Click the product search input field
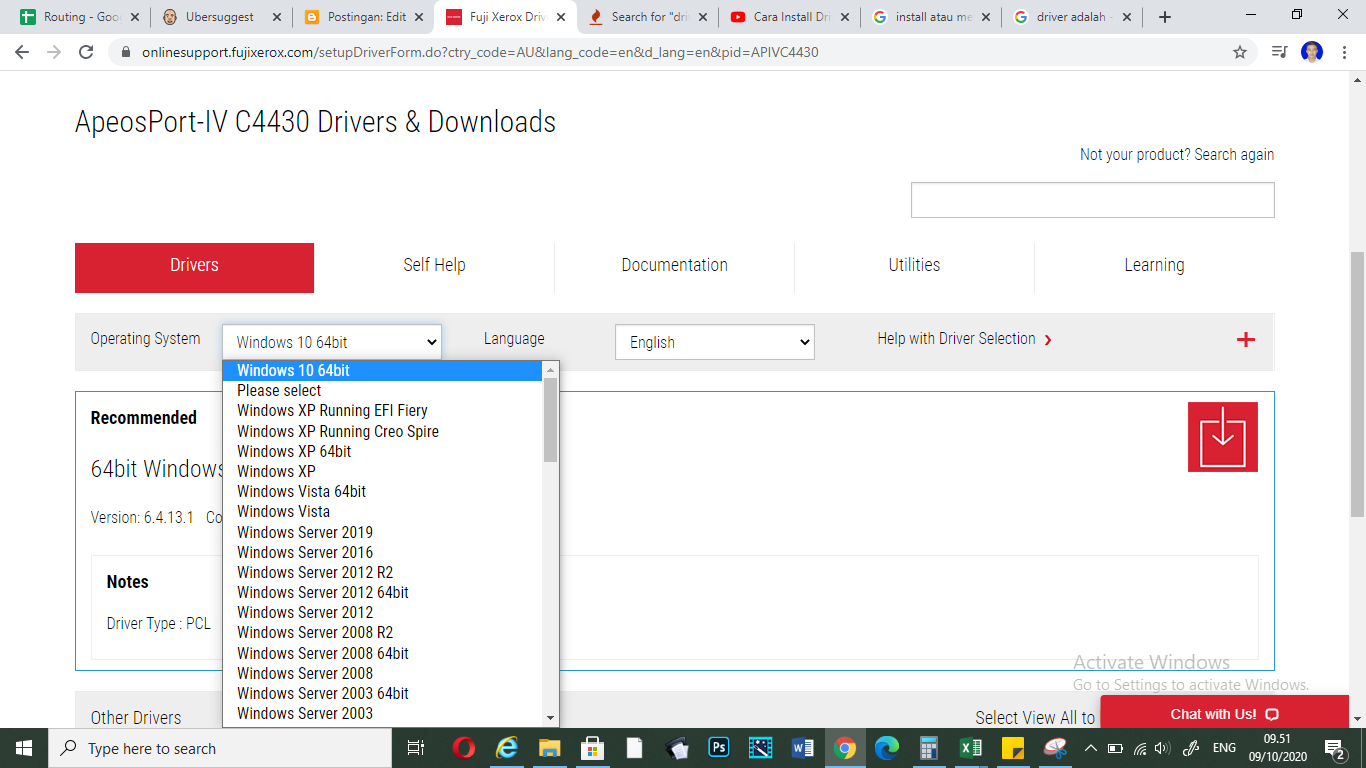 [1092, 200]
